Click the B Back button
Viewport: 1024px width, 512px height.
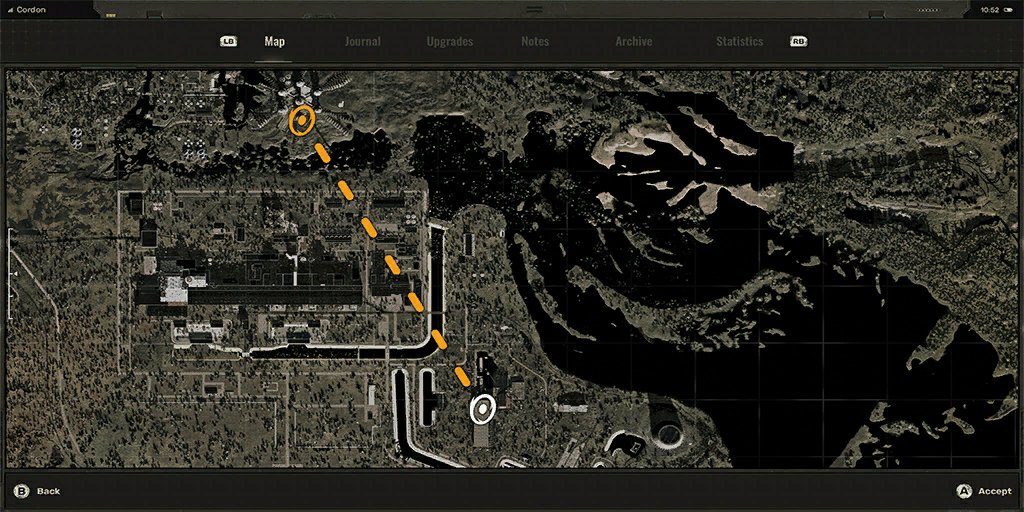[37, 491]
